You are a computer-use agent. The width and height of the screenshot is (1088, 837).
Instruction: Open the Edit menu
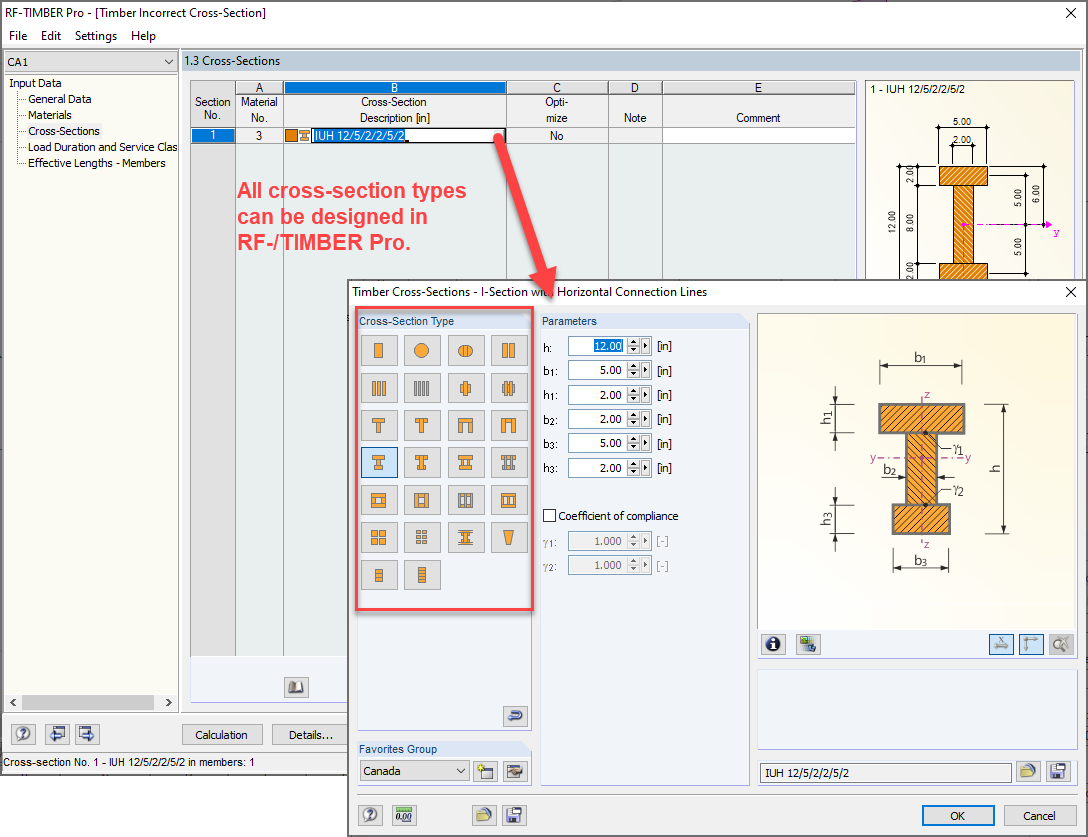pyautogui.click(x=51, y=36)
